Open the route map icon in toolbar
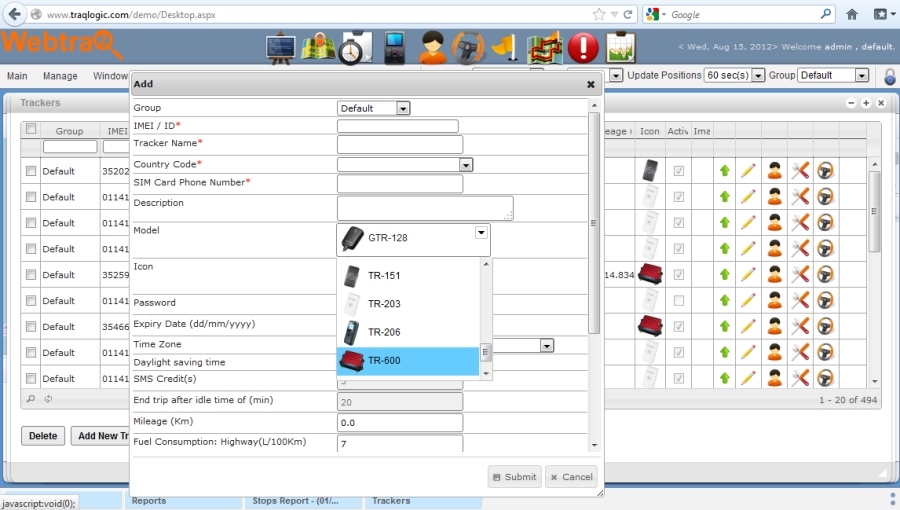Viewport: 900px width, 510px height. [545, 48]
